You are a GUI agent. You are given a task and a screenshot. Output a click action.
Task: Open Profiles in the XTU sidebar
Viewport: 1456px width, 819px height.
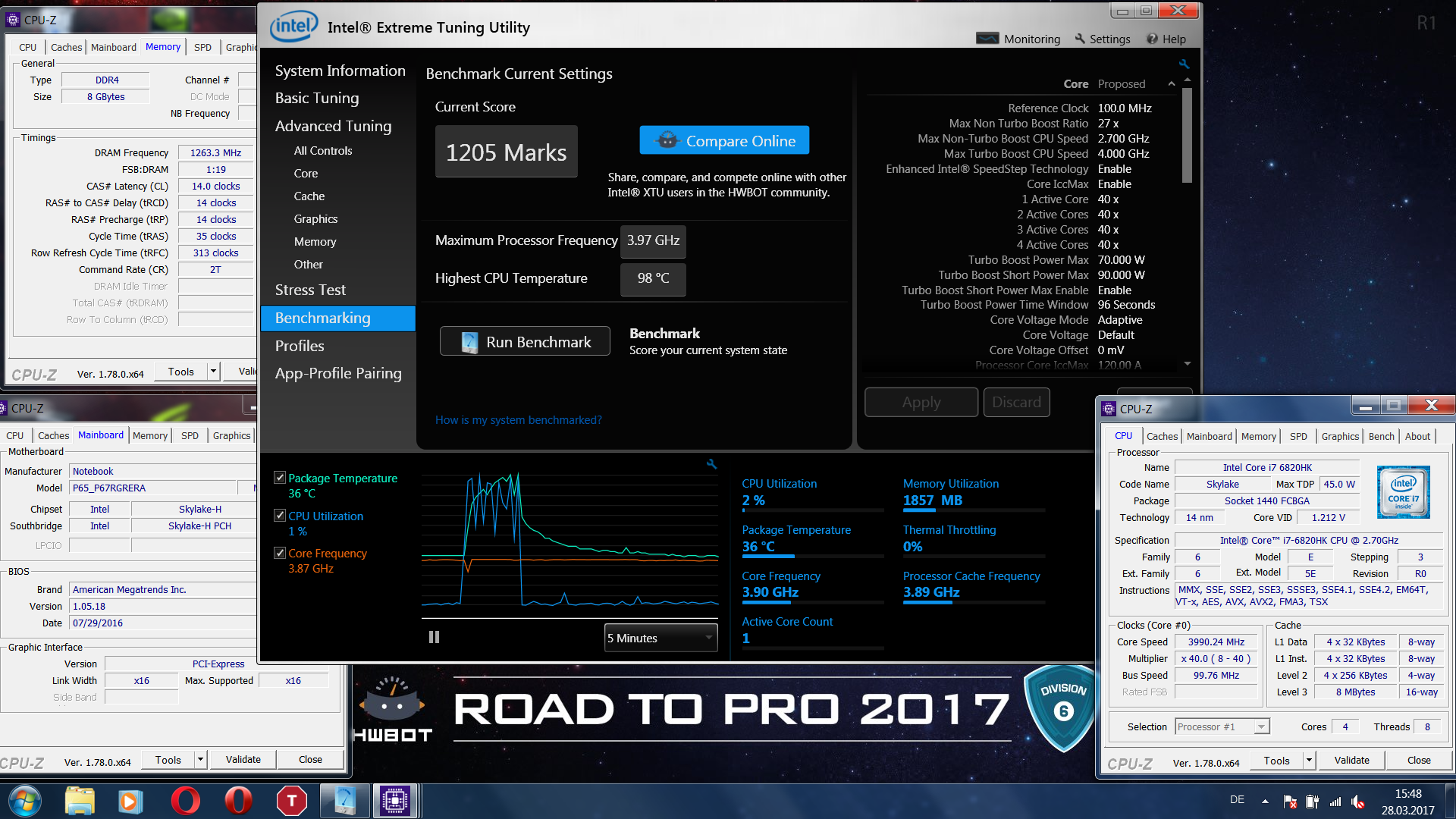point(300,346)
